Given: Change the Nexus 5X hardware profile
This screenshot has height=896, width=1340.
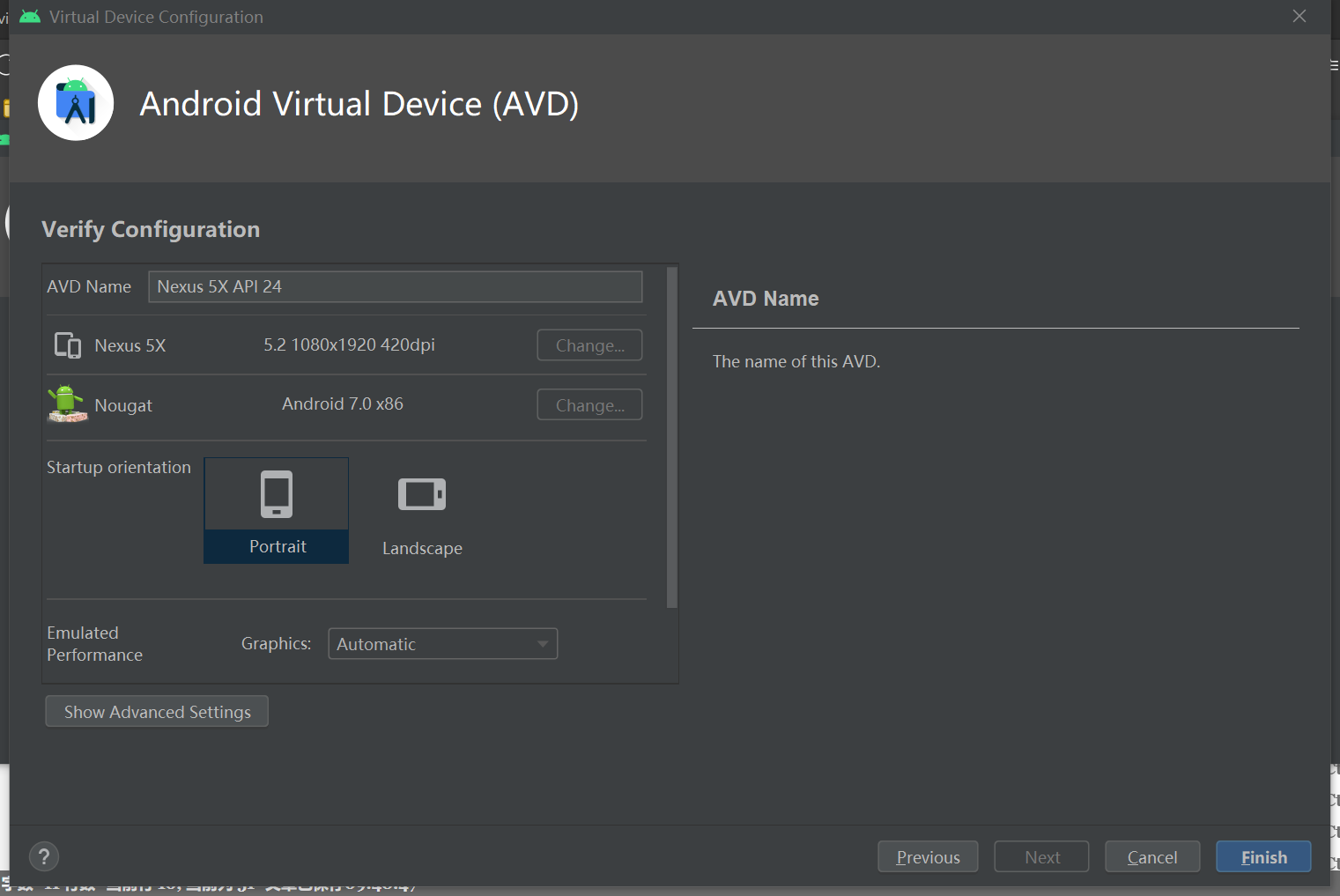Looking at the screenshot, I should (589, 345).
